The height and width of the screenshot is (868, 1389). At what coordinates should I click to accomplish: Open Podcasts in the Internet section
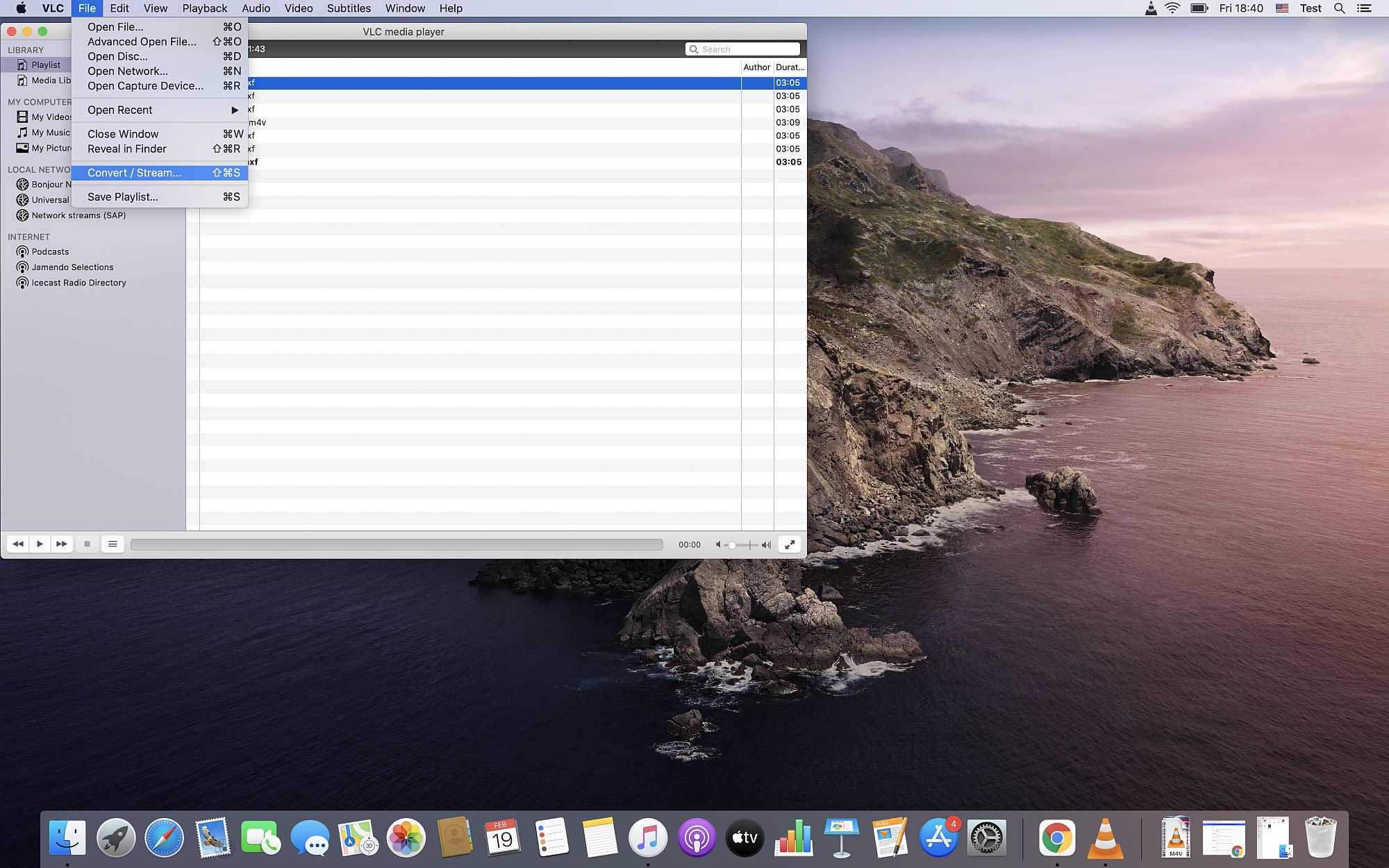50,252
